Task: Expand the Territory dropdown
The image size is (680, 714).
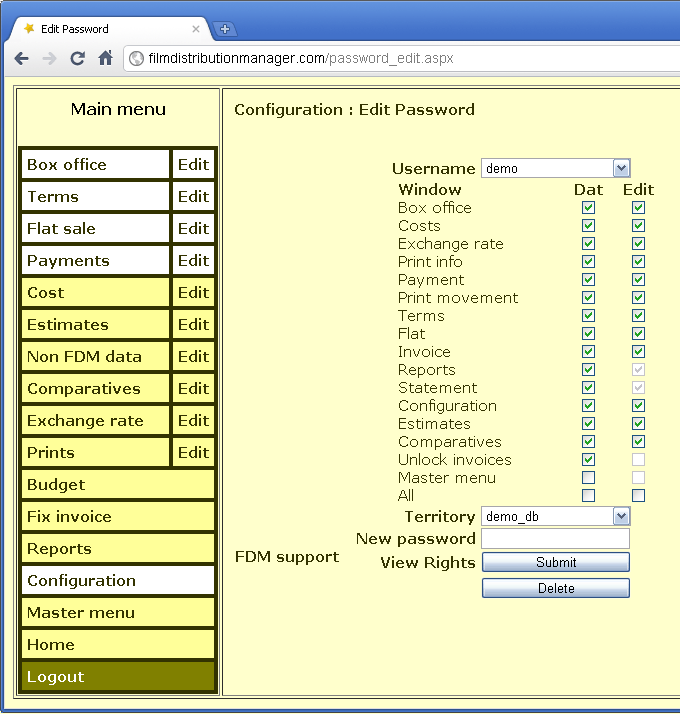Action: click(620, 517)
